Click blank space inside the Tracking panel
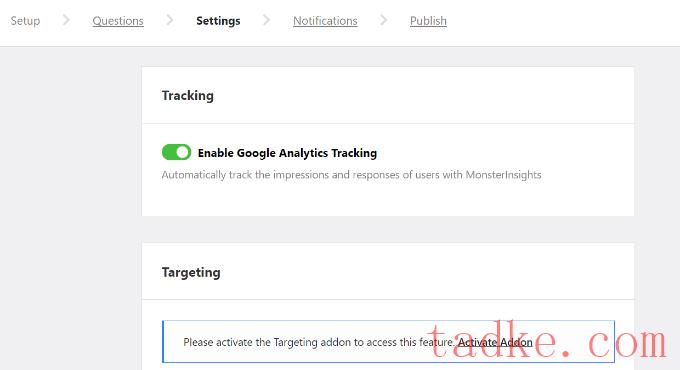Viewport: 680px width, 370px height. [477, 197]
